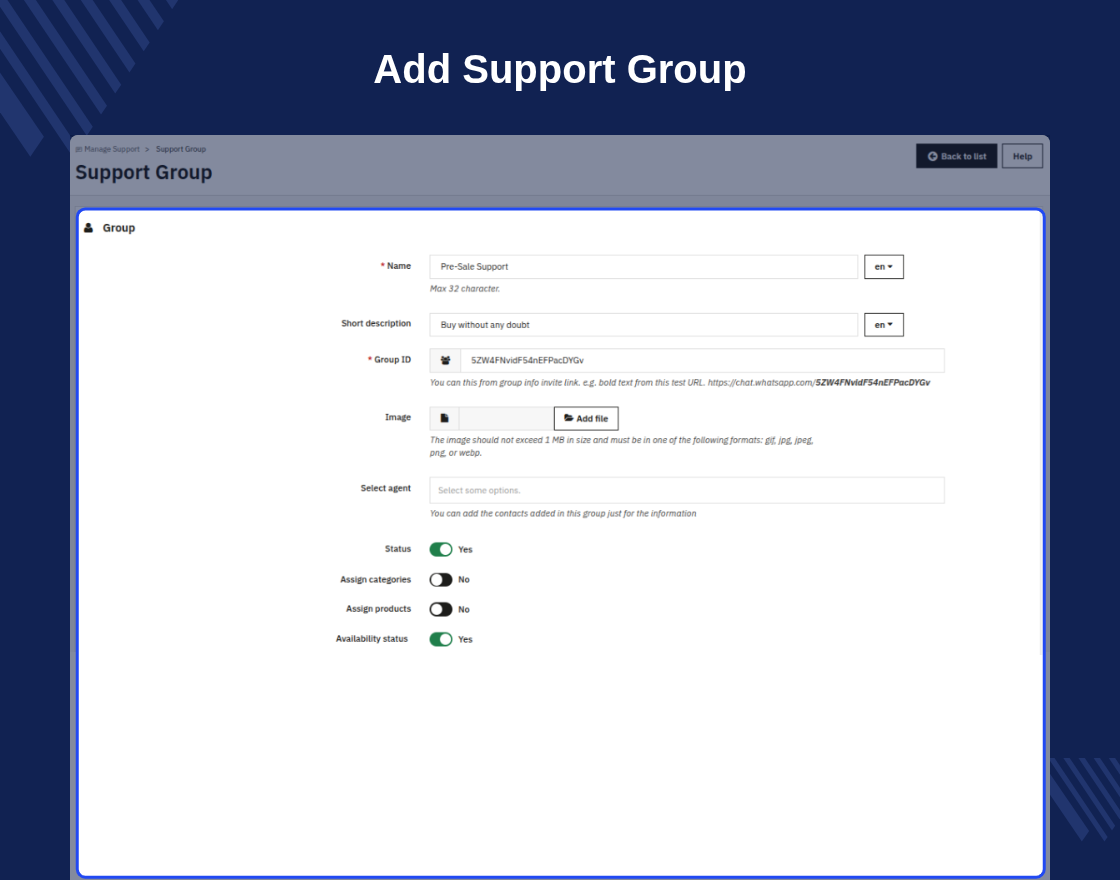This screenshot has height=880, width=1120.
Task: Click the 'No' label beside Assign products
Action: (464, 609)
